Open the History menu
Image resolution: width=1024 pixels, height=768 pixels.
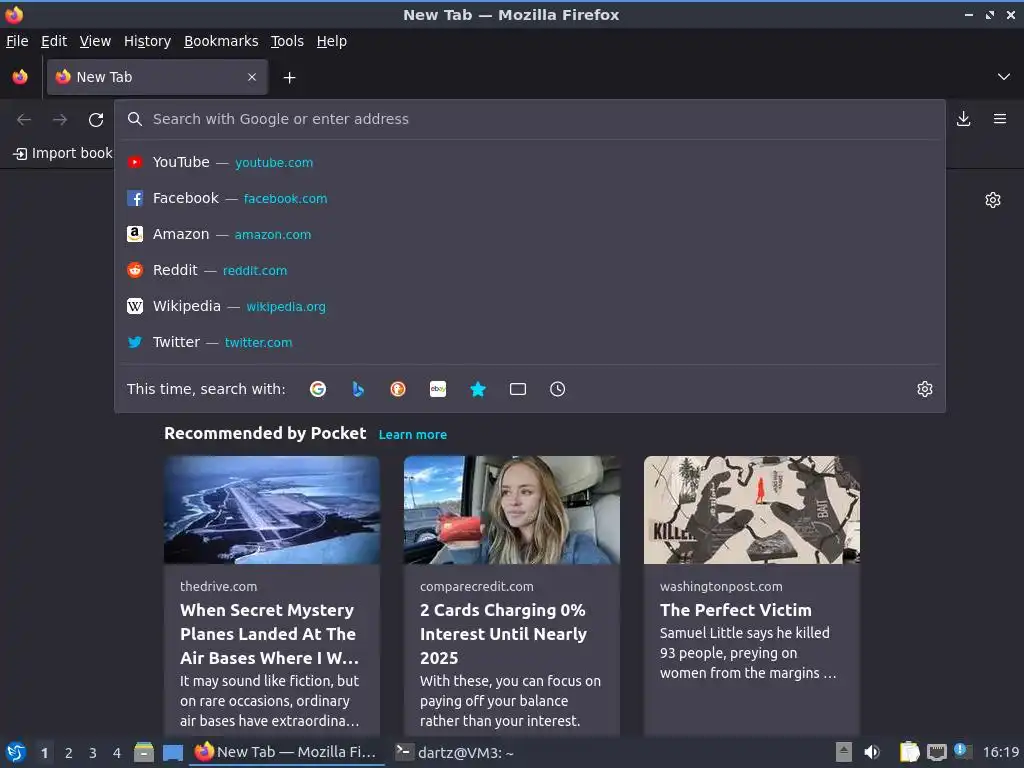(x=148, y=41)
